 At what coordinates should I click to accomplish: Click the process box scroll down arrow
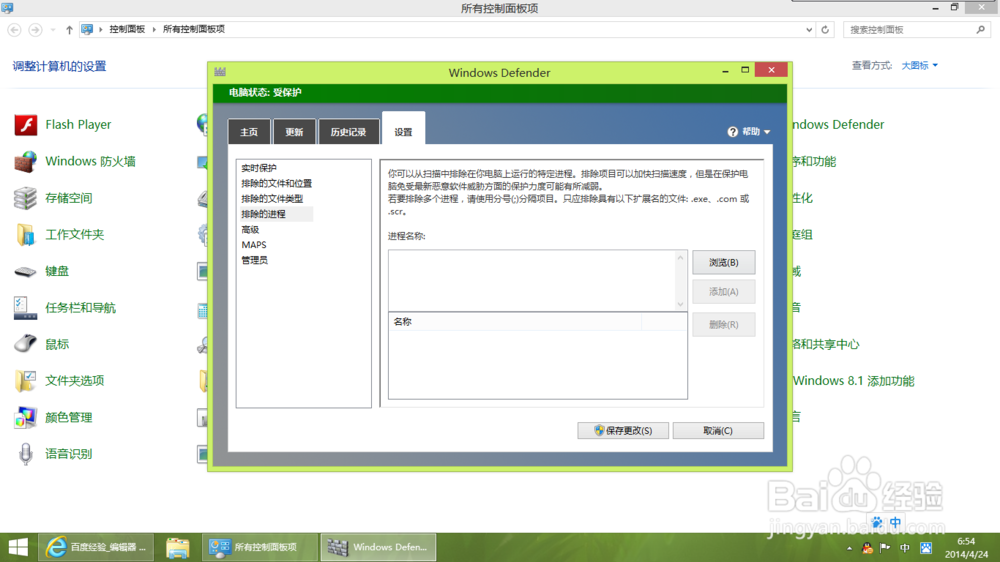tap(680, 304)
